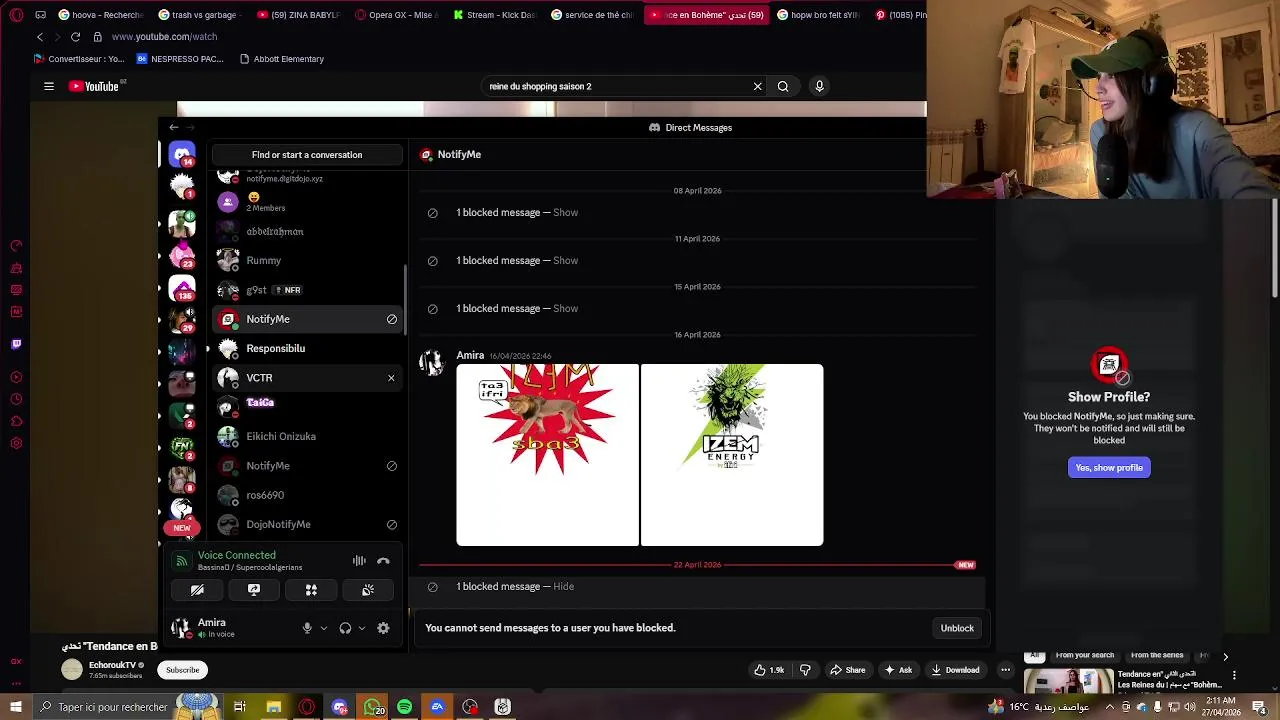Click Unblock button
This screenshot has height=720, width=1280.
[x=957, y=628]
